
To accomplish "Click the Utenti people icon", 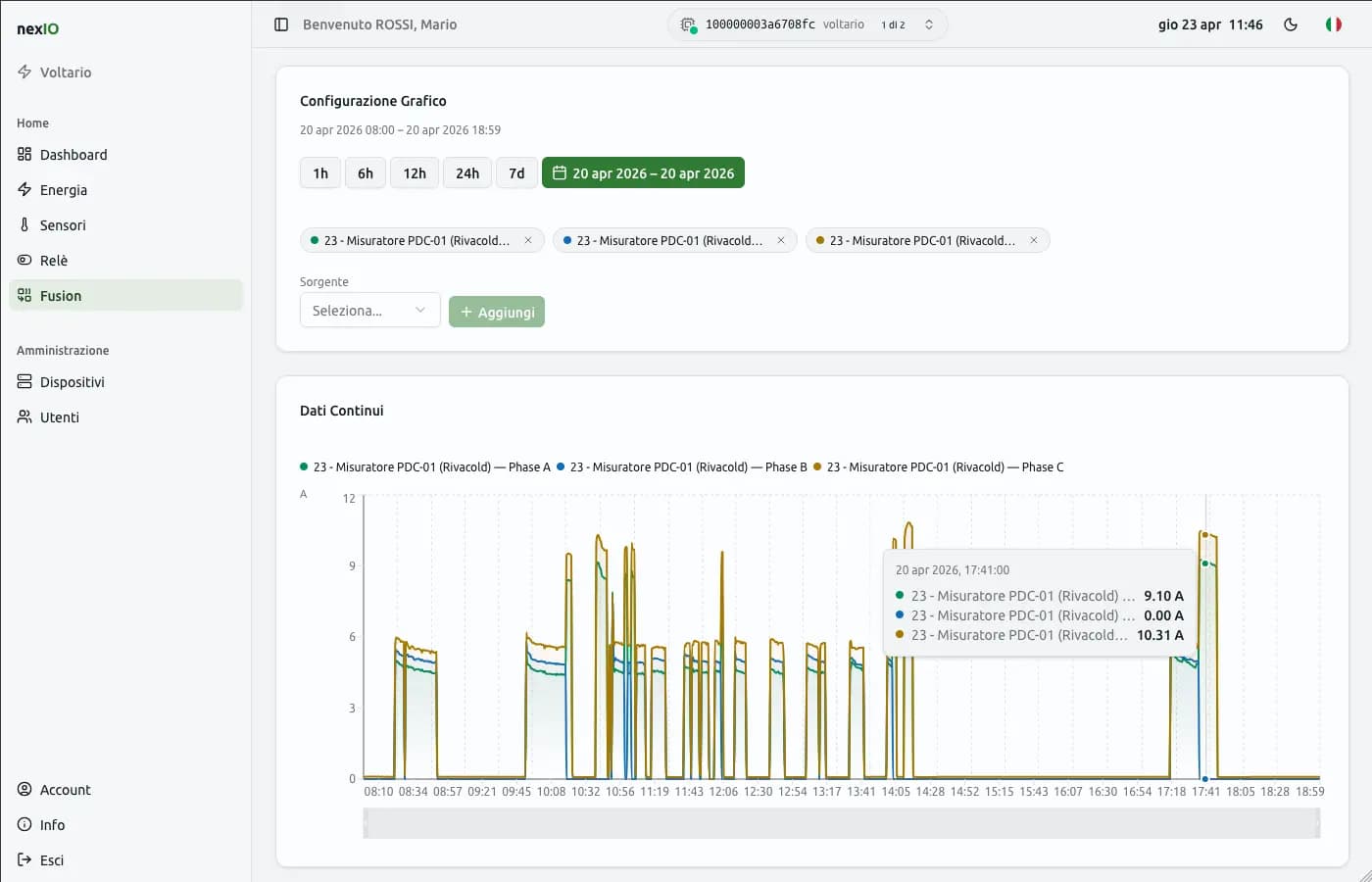I will tap(24, 417).
